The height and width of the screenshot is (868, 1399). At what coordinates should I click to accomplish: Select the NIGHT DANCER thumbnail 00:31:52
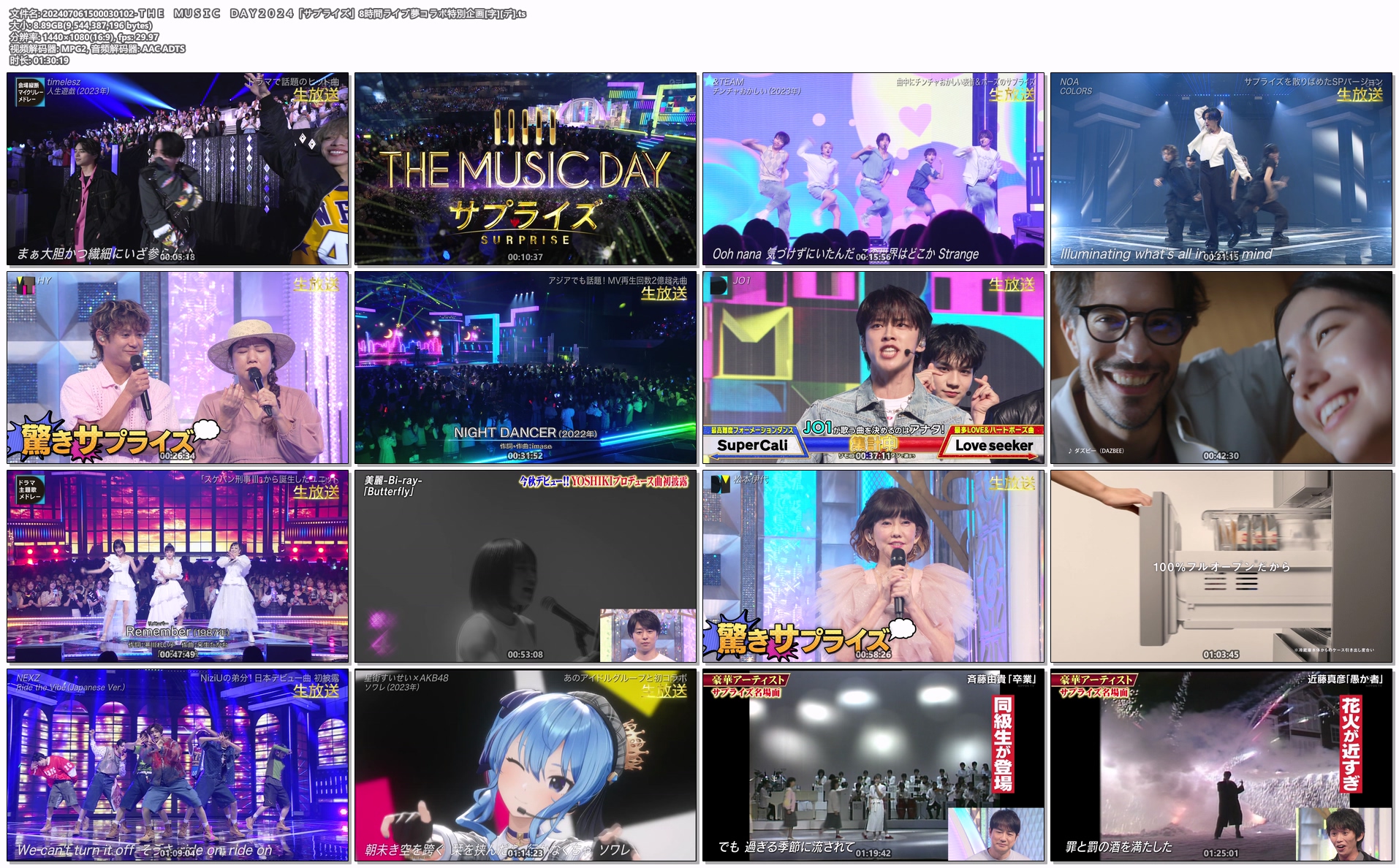click(x=526, y=368)
